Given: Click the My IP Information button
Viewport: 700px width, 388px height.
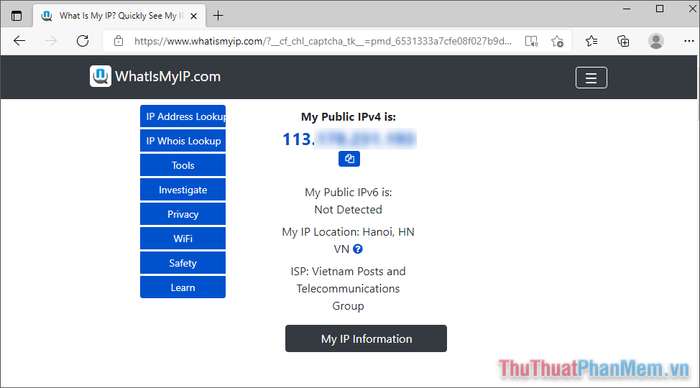Looking at the screenshot, I should pos(366,338).
